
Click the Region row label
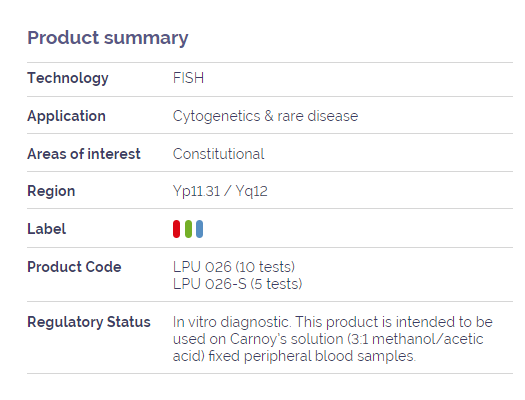pyautogui.click(x=51, y=191)
